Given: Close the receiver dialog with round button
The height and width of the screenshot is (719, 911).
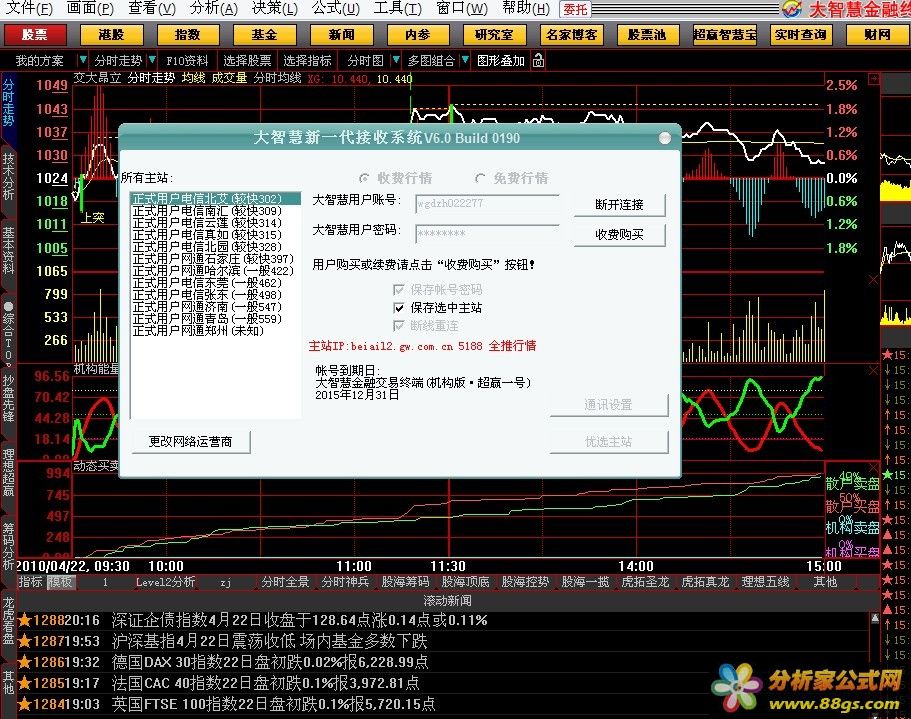Looking at the screenshot, I should 665,138.
